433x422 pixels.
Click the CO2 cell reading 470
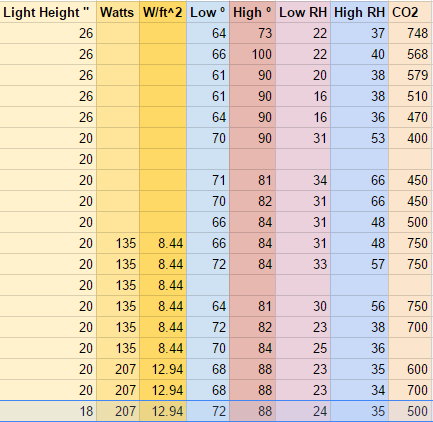pyautogui.click(x=411, y=117)
